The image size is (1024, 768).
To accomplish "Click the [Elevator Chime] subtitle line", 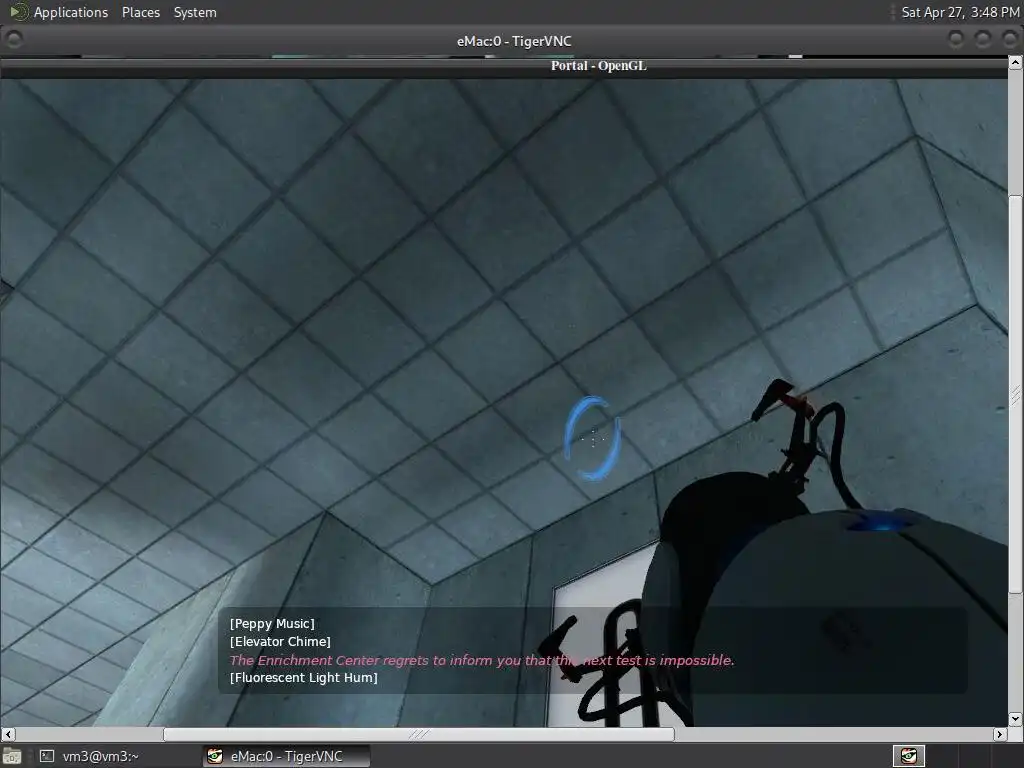I will [280, 641].
